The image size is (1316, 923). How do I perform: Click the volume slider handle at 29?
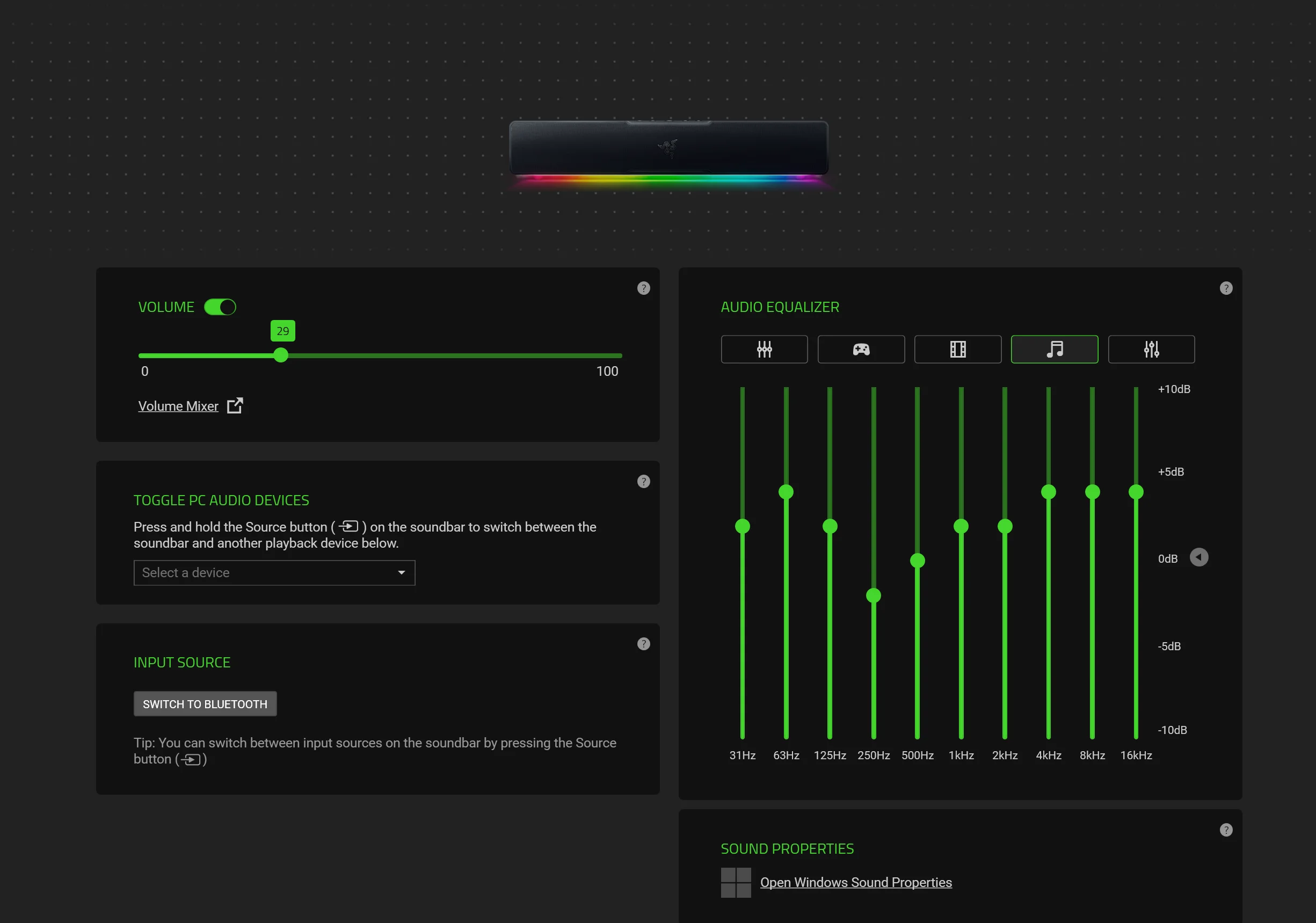pyautogui.click(x=280, y=355)
